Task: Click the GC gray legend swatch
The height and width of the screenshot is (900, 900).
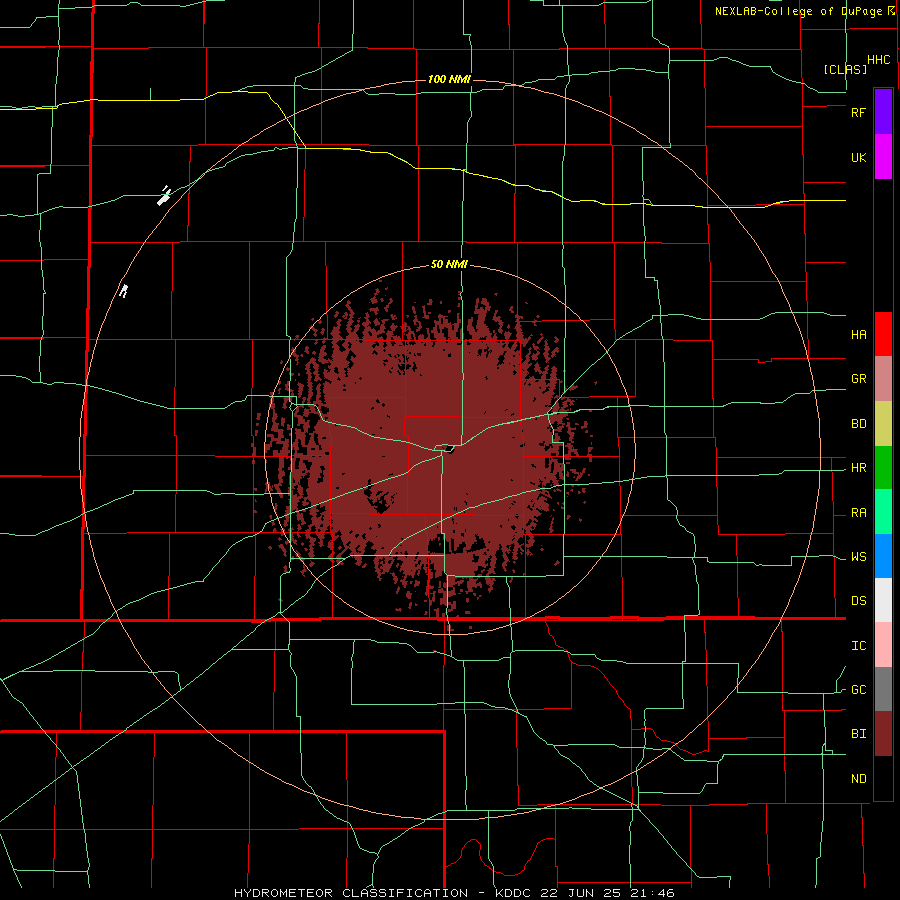Action: (x=883, y=689)
